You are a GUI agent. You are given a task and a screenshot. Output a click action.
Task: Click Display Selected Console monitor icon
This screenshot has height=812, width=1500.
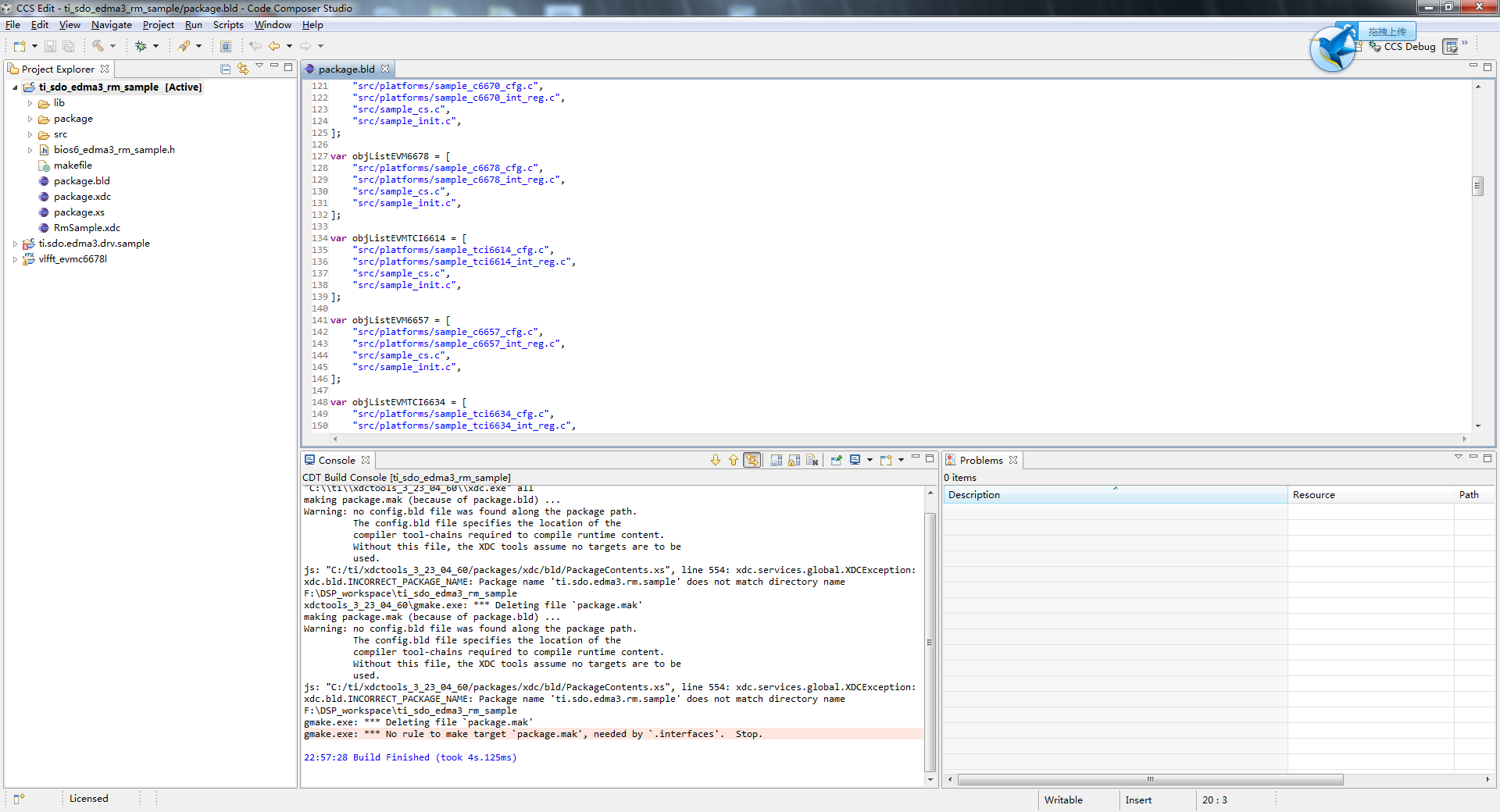855,460
